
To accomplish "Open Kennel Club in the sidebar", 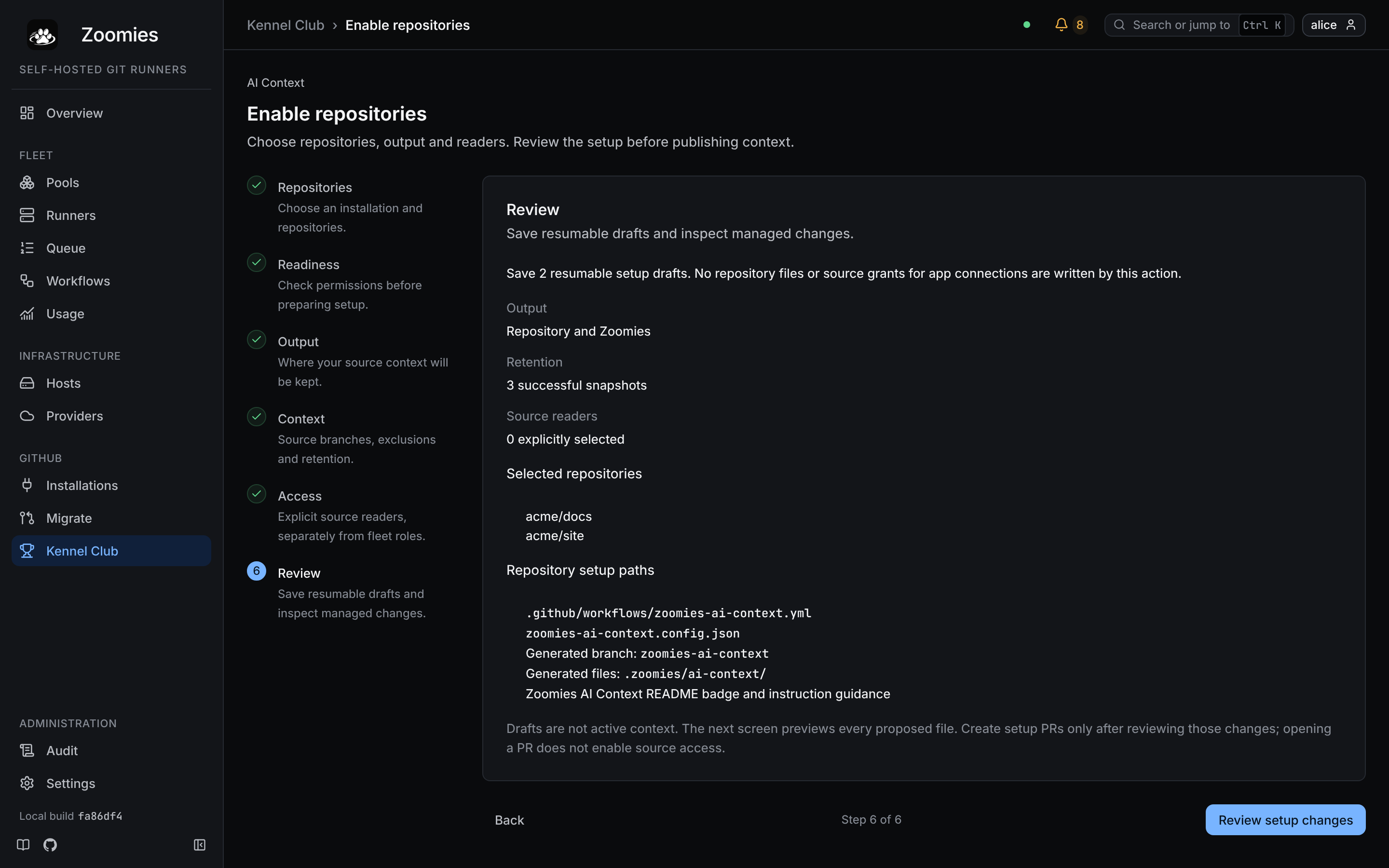I will coord(111,551).
